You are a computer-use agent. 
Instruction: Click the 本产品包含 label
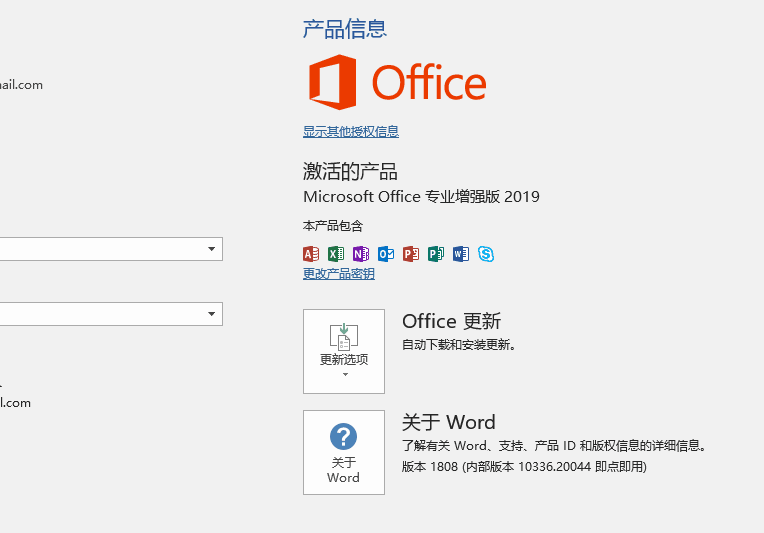point(333,226)
